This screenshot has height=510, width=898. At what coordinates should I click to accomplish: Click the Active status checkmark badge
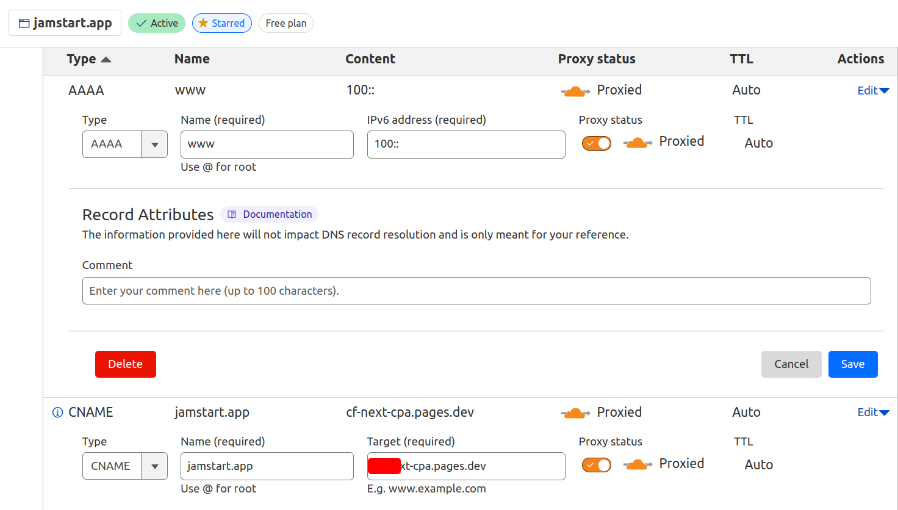click(x=157, y=23)
